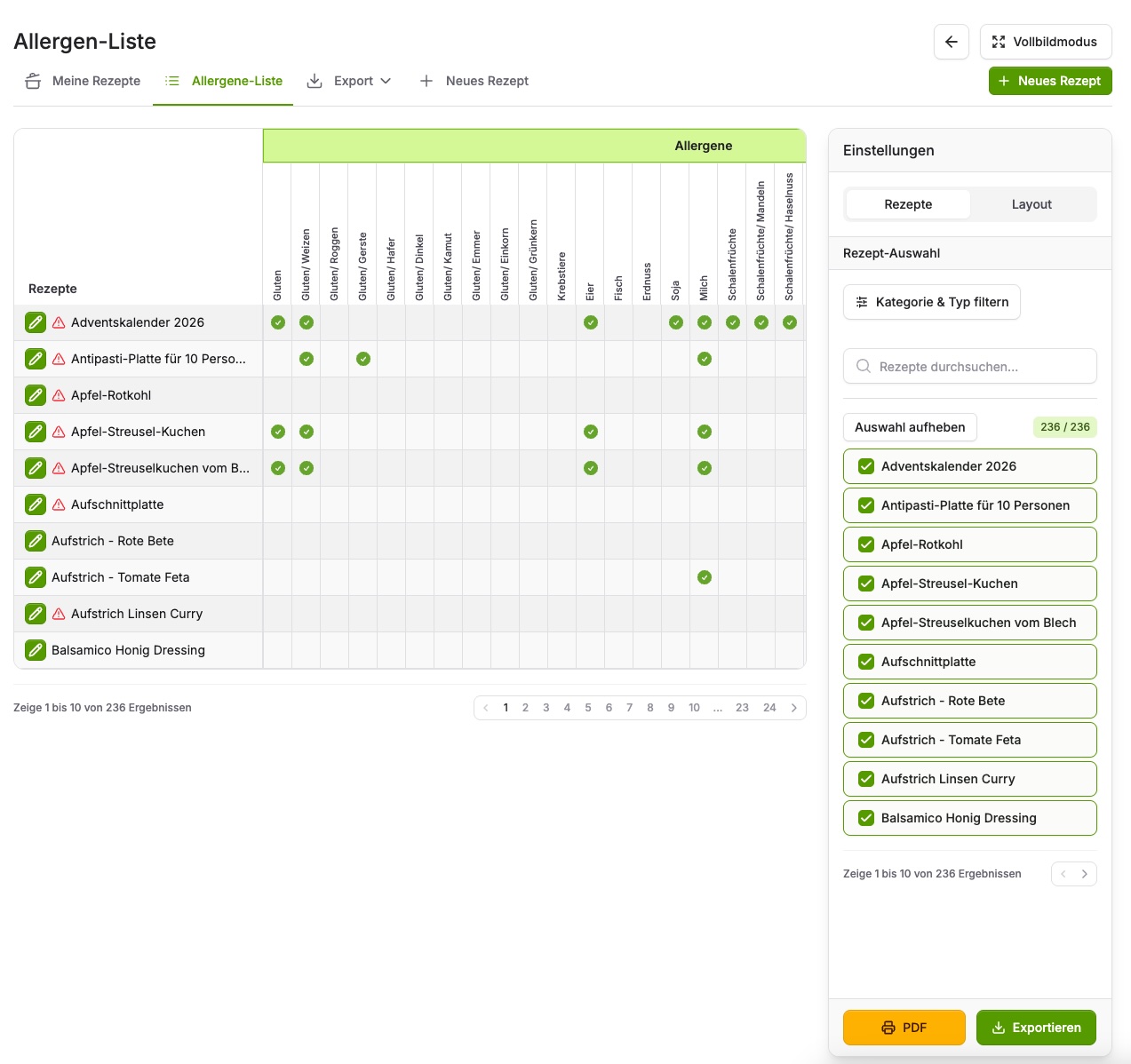Go to page 10 of results

pyautogui.click(x=694, y=708)
